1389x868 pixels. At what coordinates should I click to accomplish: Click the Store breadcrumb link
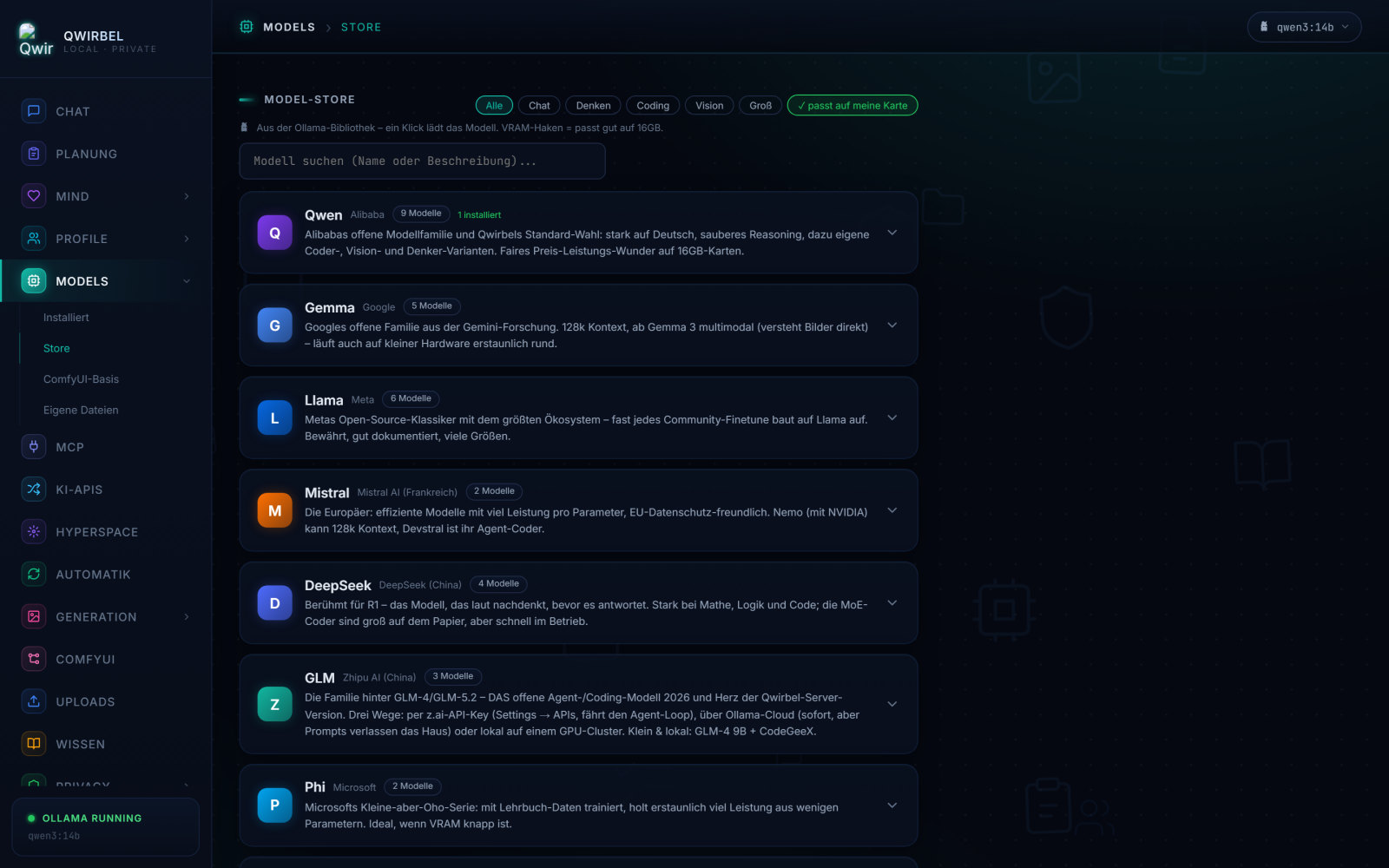[x=361, y=27]
